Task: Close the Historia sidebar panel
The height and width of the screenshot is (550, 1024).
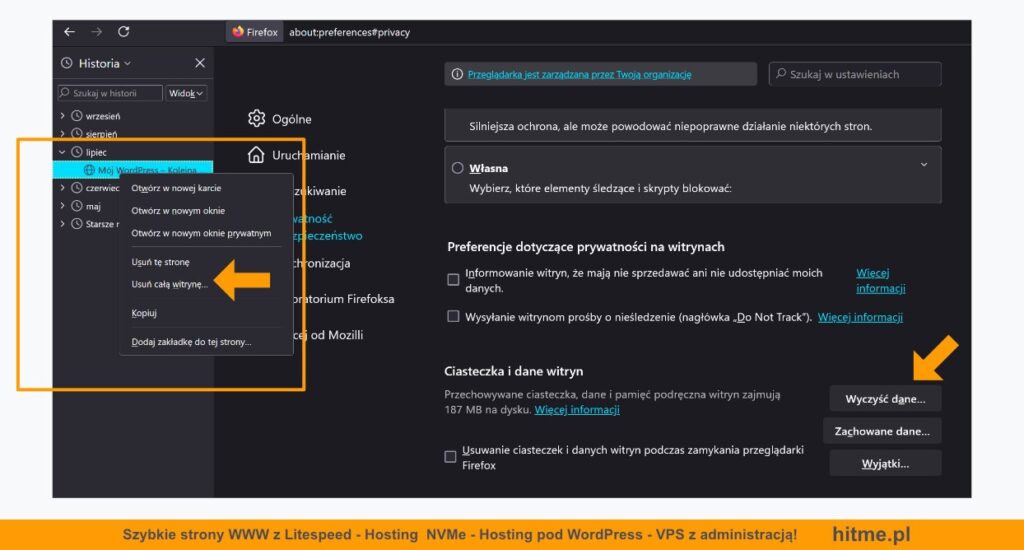Action: point(199,63)
